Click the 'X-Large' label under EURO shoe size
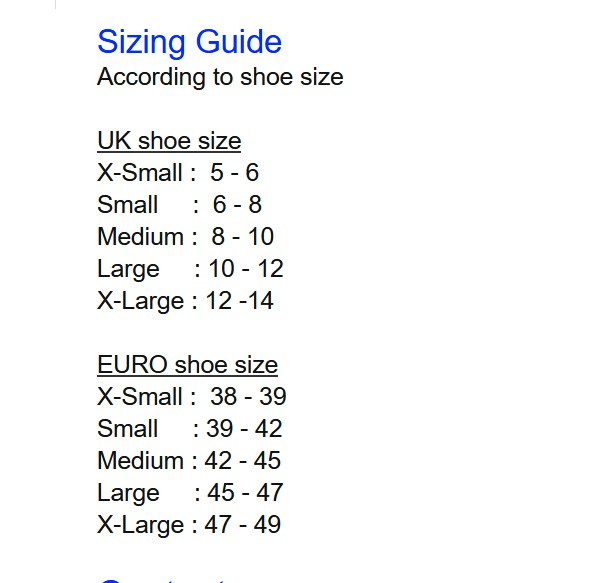This screenshot has width=594, height=583. 141,525
